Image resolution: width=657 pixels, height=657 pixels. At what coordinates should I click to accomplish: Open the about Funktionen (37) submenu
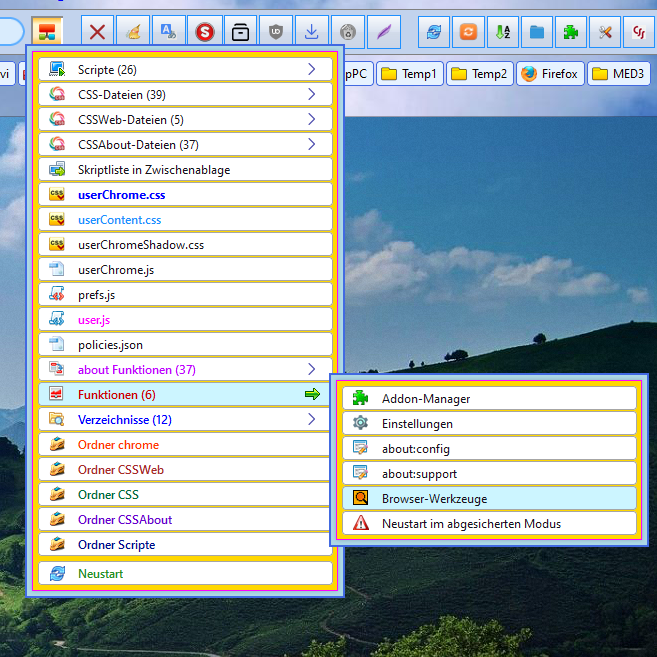click(185, 370)
